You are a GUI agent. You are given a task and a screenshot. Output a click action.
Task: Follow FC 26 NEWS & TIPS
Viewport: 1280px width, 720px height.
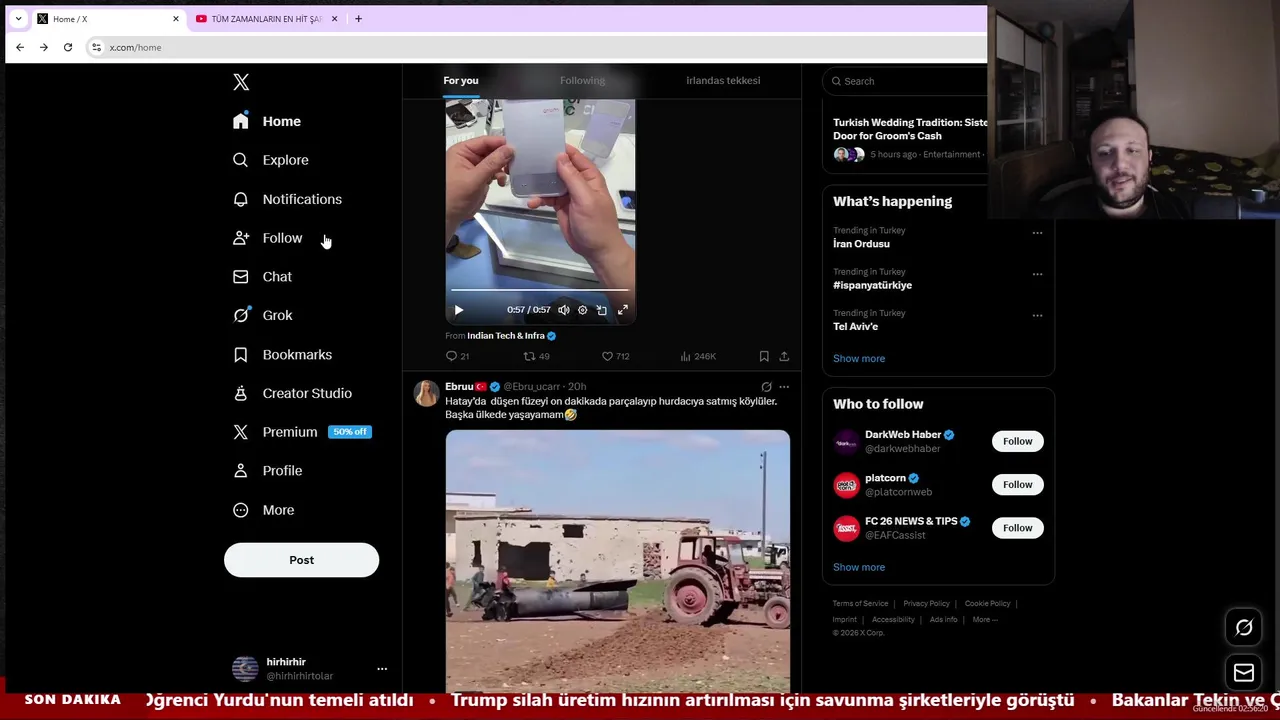(1017, 528)
